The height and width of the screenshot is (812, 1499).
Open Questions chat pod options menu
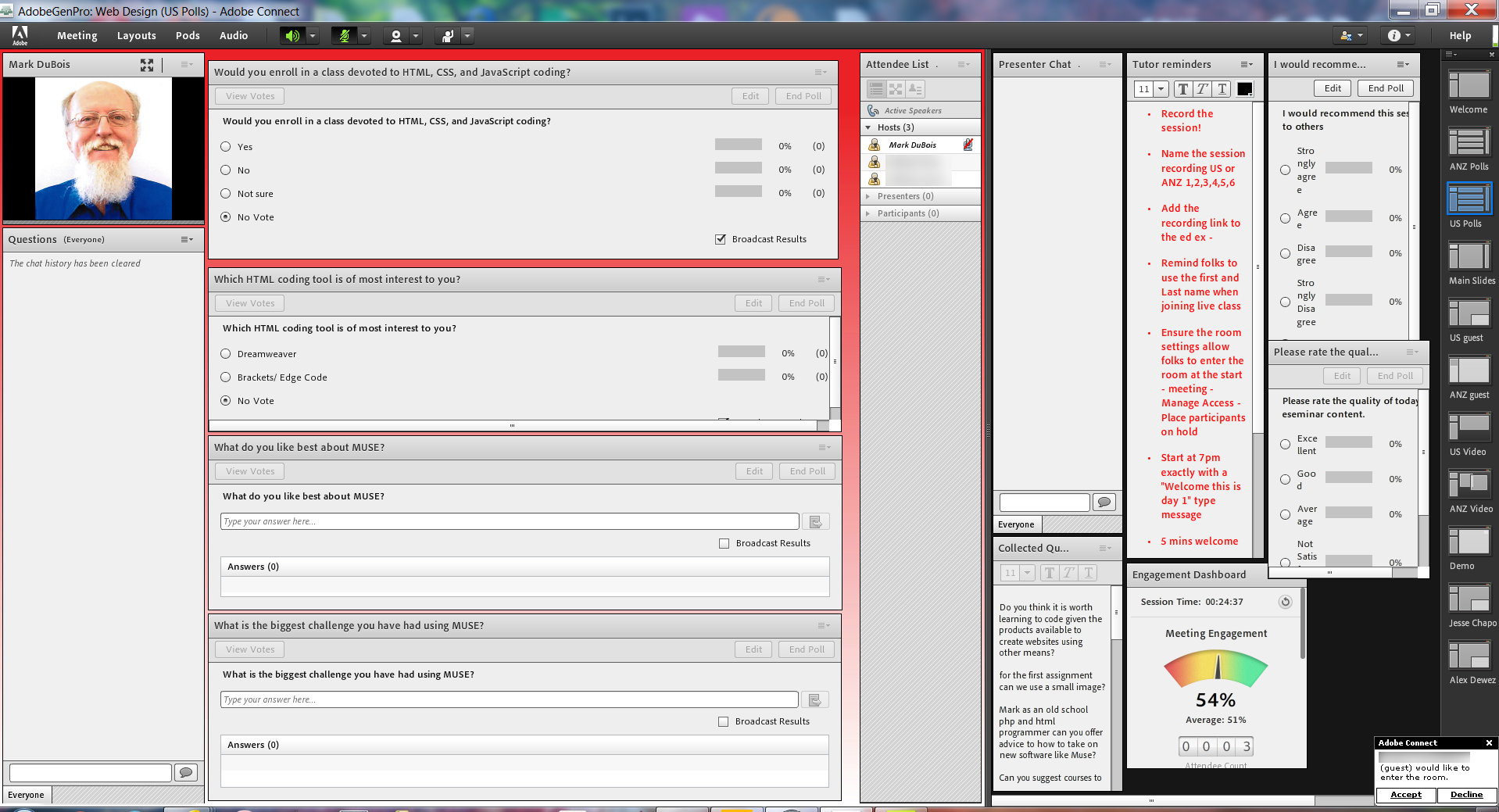click(187, 240)
